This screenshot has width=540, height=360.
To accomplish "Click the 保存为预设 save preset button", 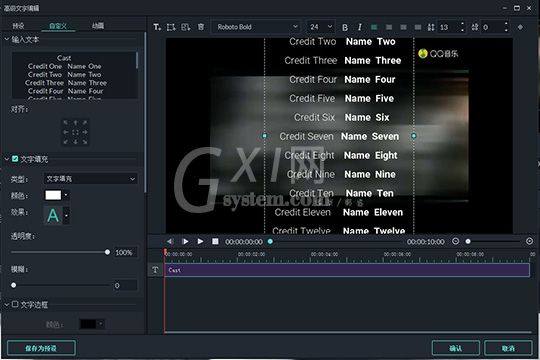I will pyautogui.click(x=41, y=348).
